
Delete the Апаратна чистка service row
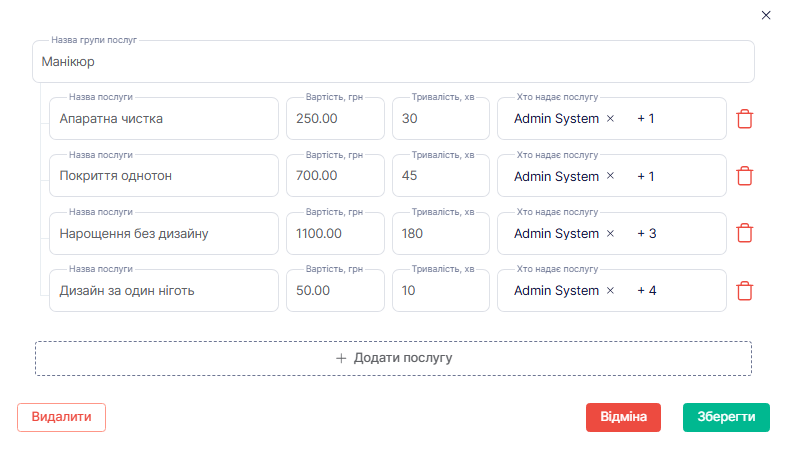(x=744, y=119)
